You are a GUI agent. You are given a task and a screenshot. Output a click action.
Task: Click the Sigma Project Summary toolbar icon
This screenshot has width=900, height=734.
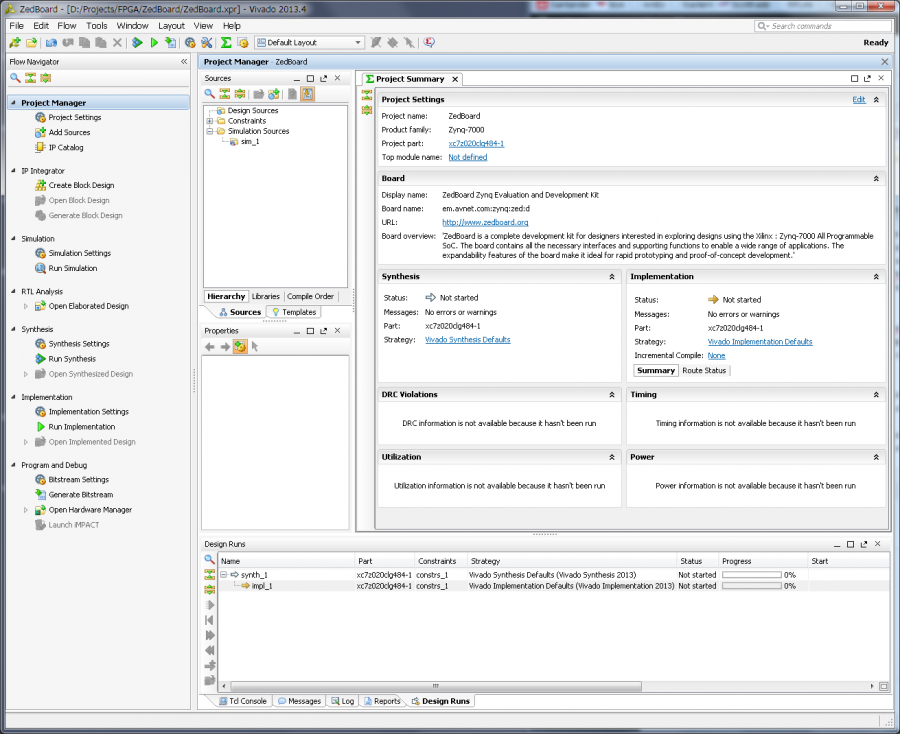pos(226,42)
